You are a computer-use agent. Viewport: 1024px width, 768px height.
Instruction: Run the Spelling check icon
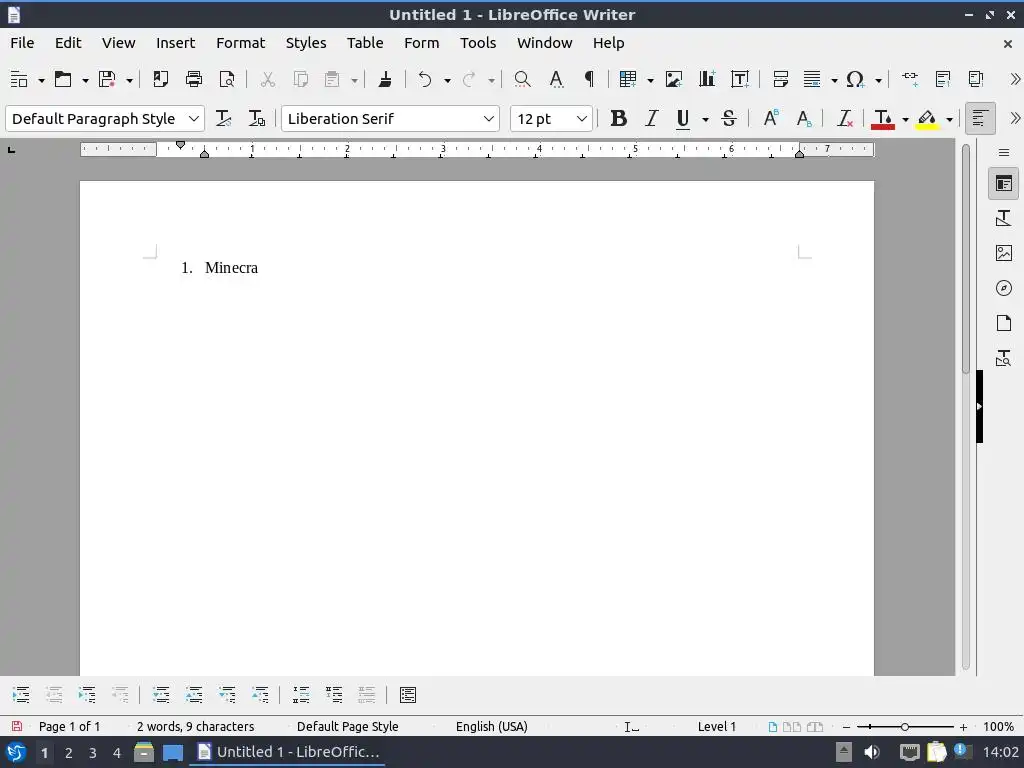tap(556, 79)
